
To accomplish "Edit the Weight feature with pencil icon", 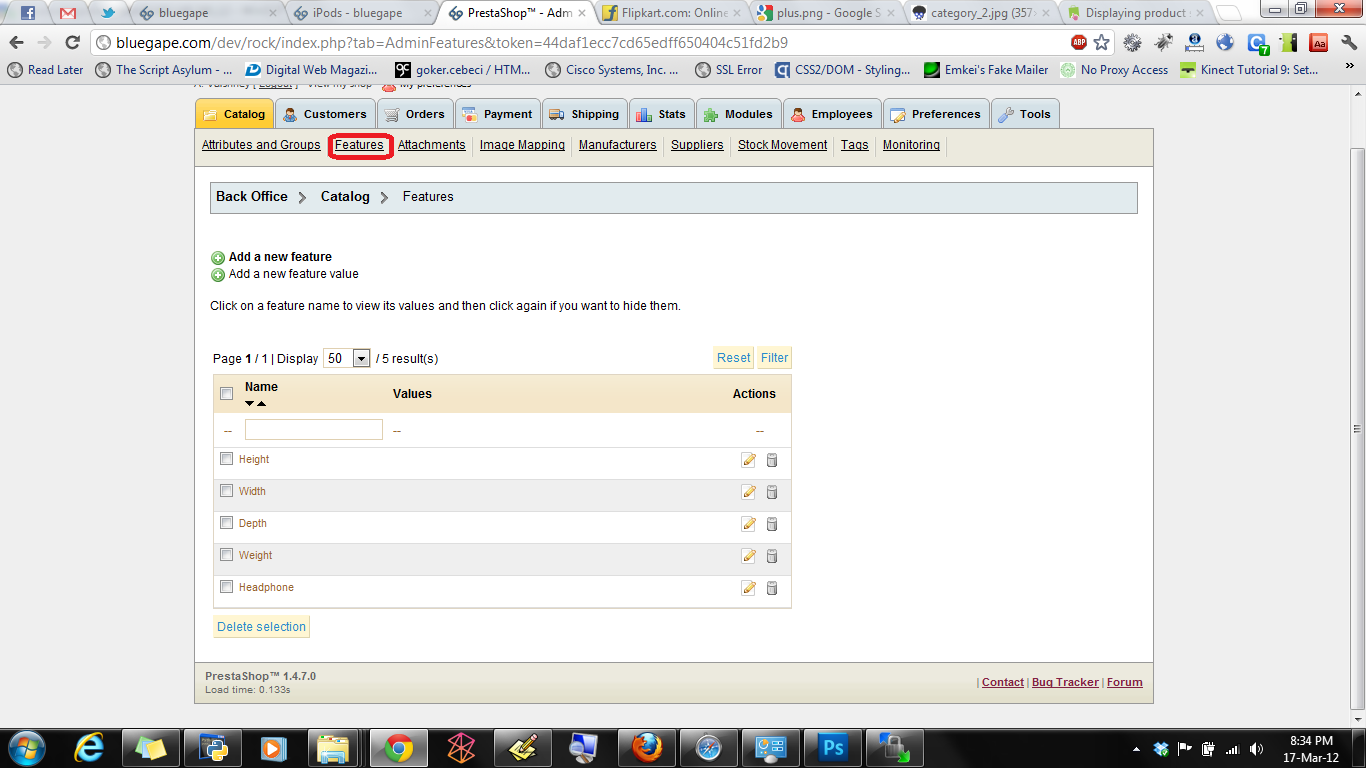I will tap(748, 556).
